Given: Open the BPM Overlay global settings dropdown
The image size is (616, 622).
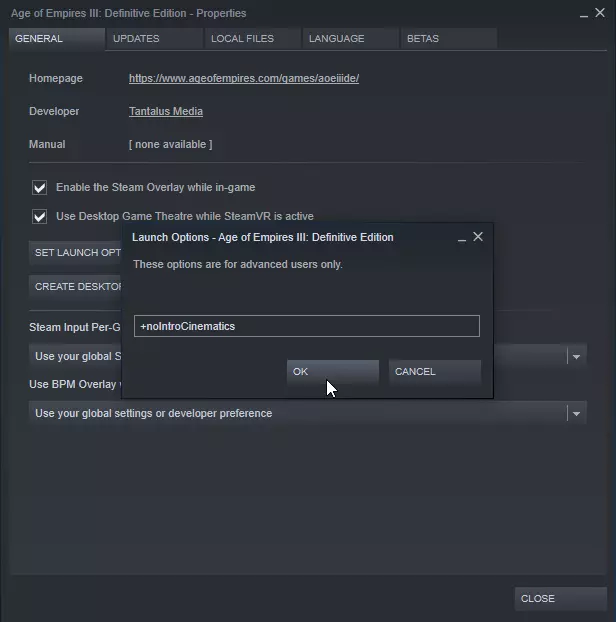Looking at the screenshot, I should [307, 413].
